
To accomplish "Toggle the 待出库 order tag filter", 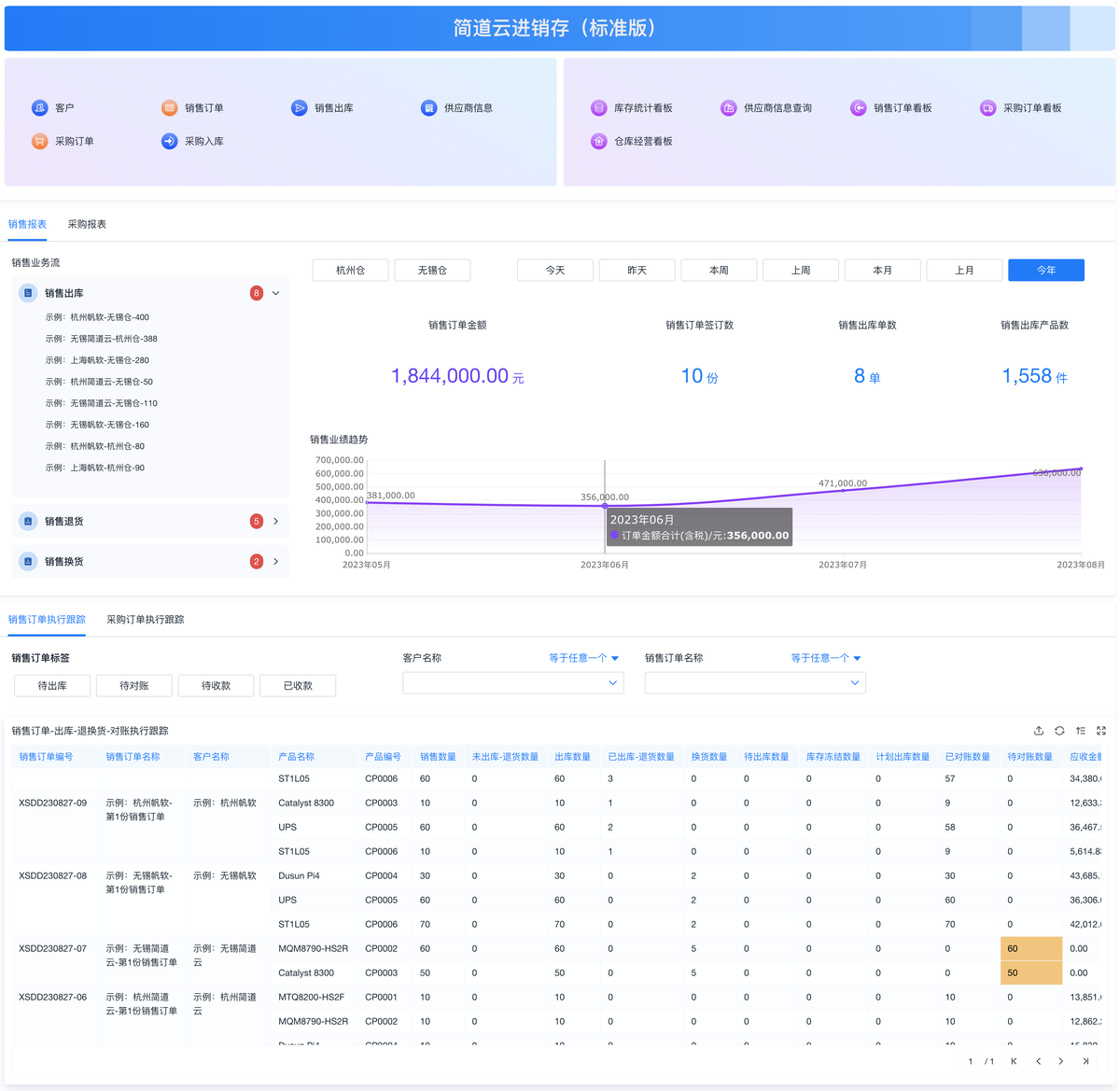I will [52, 686].
